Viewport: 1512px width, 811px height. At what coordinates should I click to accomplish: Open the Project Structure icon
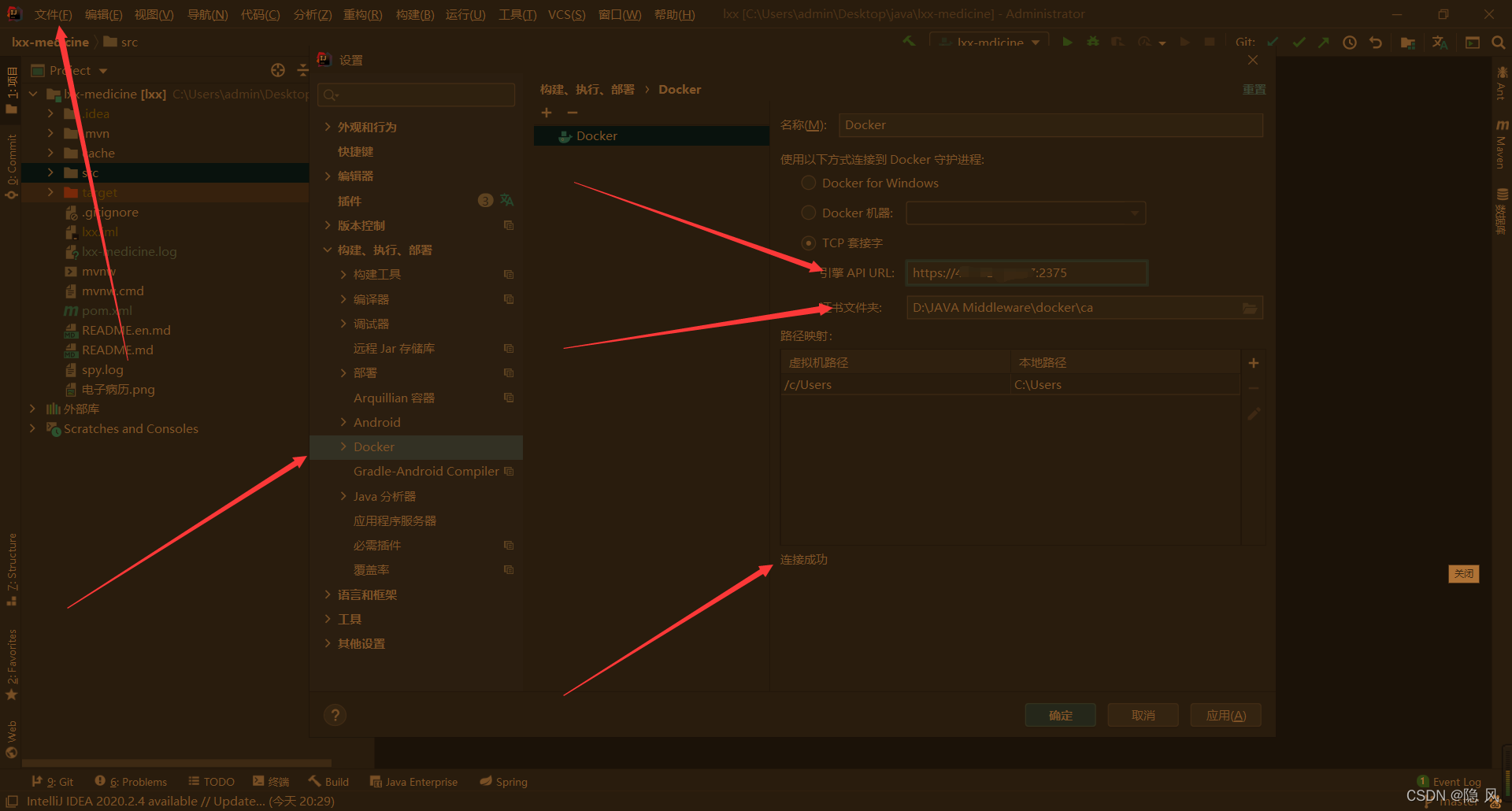tap(1408, 43)
